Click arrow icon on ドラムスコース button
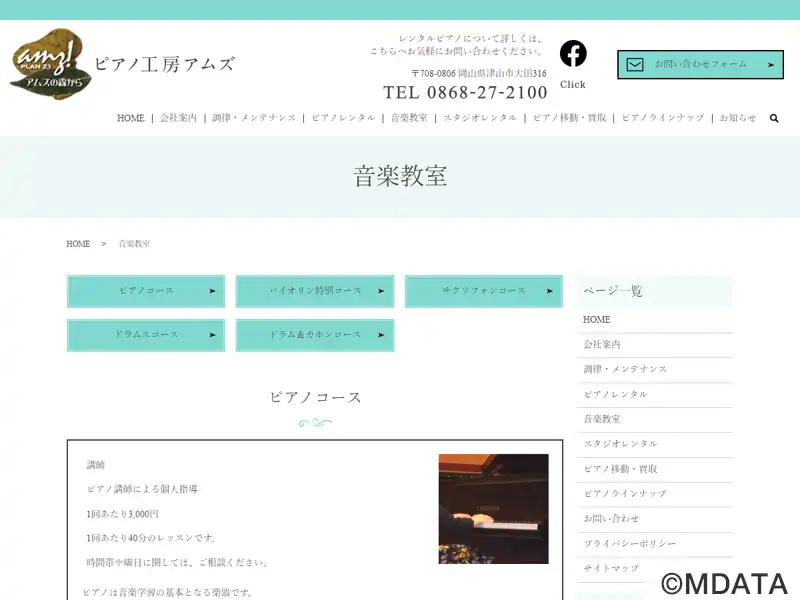This screenshot has width=800, height=600. (x=212, y=335)
